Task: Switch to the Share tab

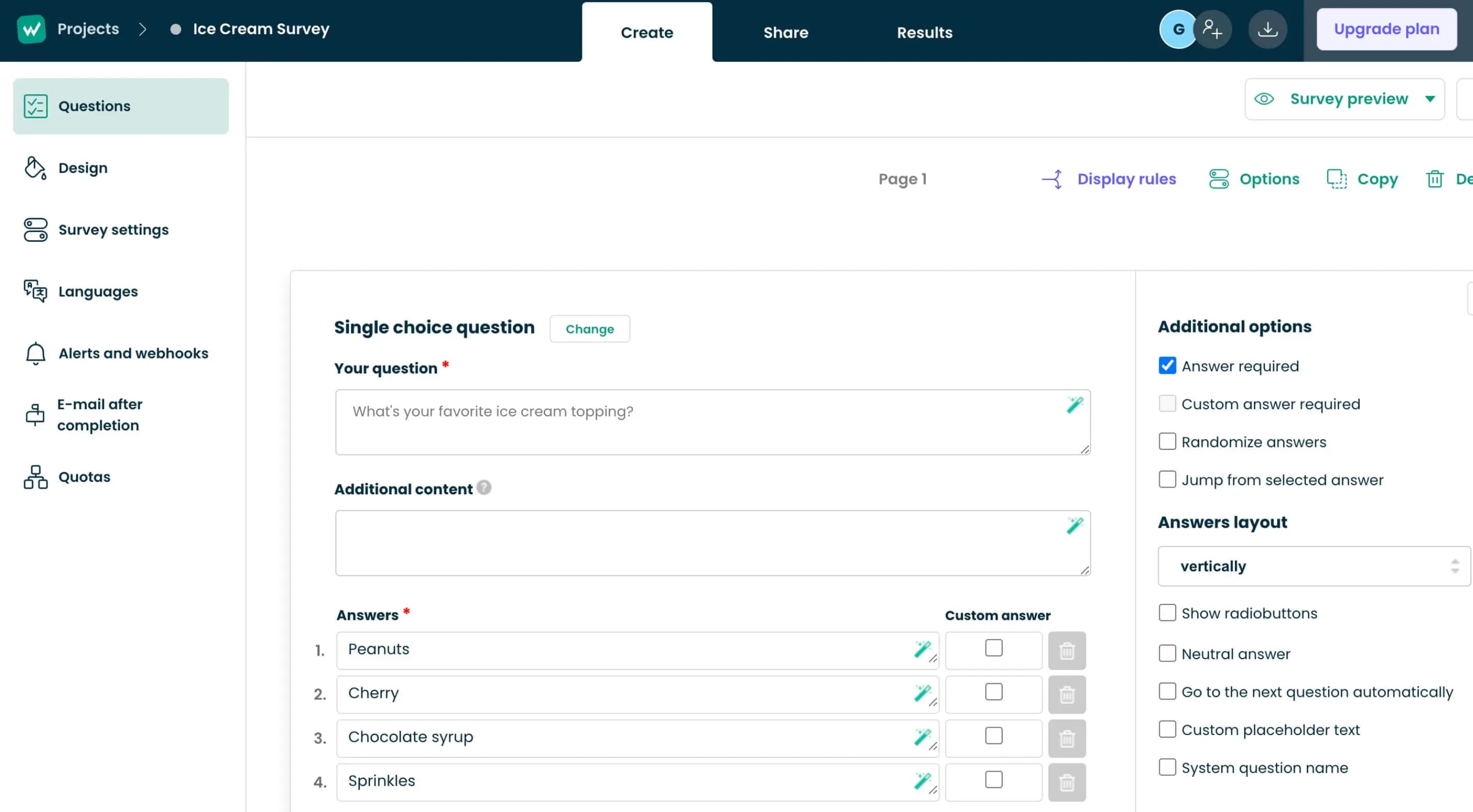Action: coord(786,33)
